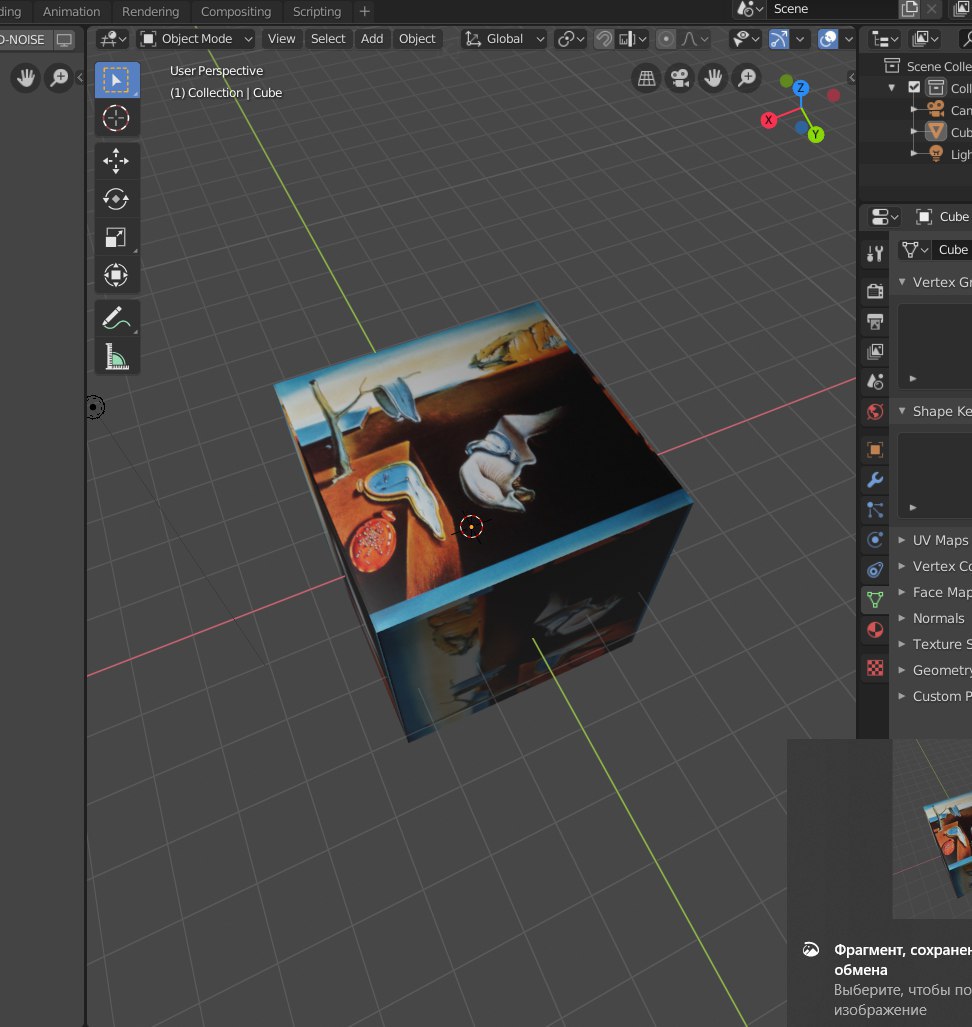The width and height of the screenshot is (972, 1027).
Task: Toggle Show Gizmo button
Action: point(778,39)
